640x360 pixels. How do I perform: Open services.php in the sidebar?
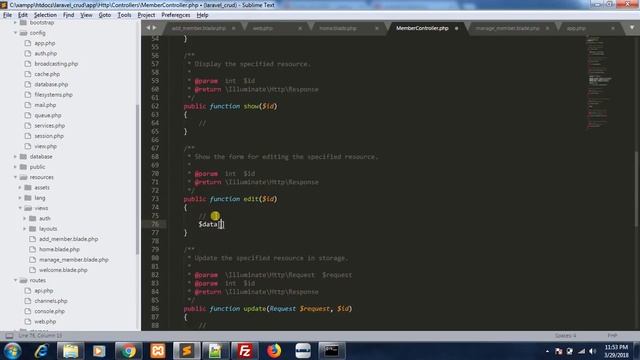coord(50,126)
